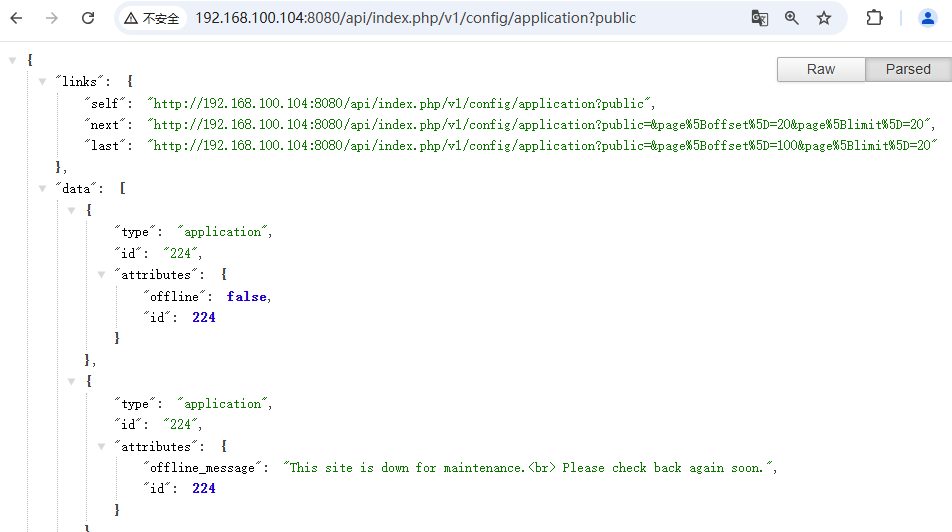Open the "self" link URL
The image size is (952, 532).
(x=400, y=103)
